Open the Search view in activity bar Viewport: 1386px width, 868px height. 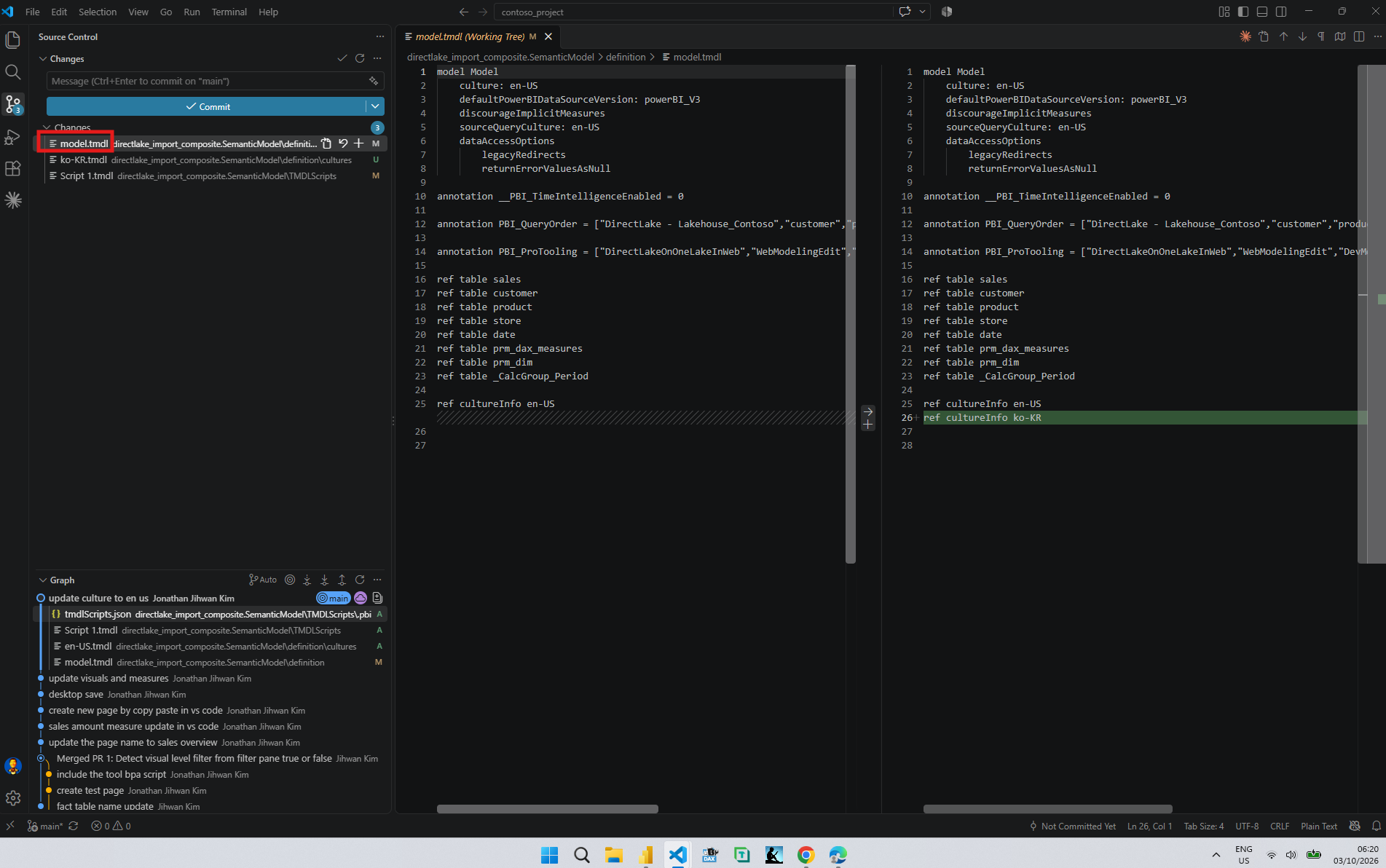[13, 72]
